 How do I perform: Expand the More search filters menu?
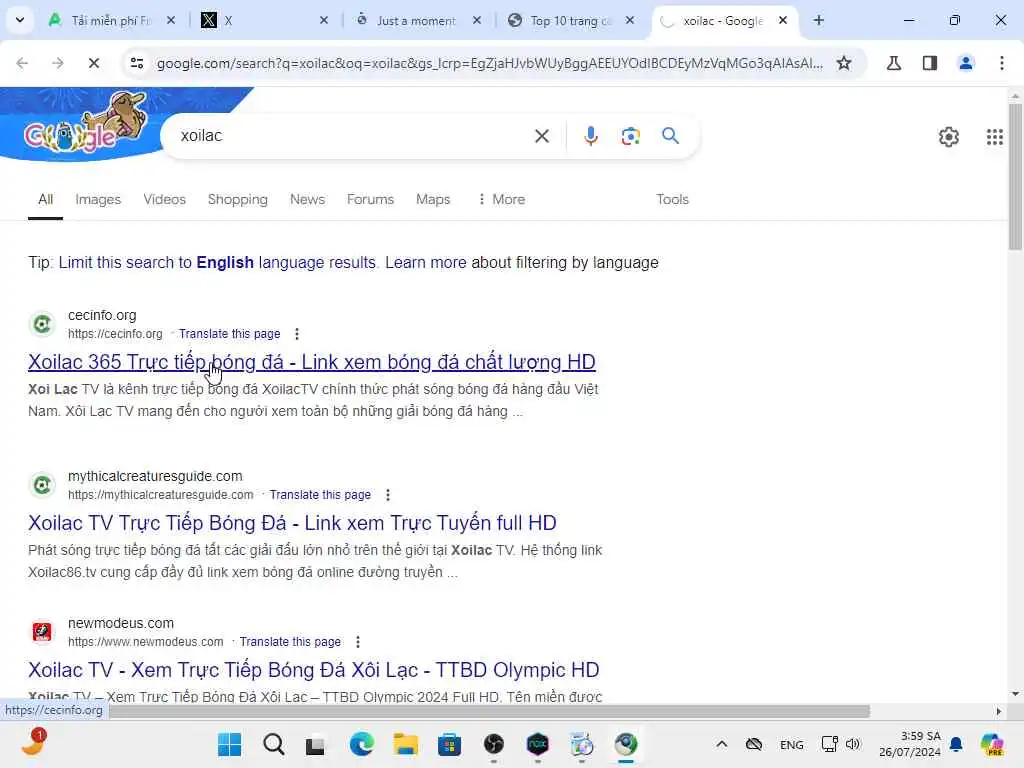tap(502, 199)
